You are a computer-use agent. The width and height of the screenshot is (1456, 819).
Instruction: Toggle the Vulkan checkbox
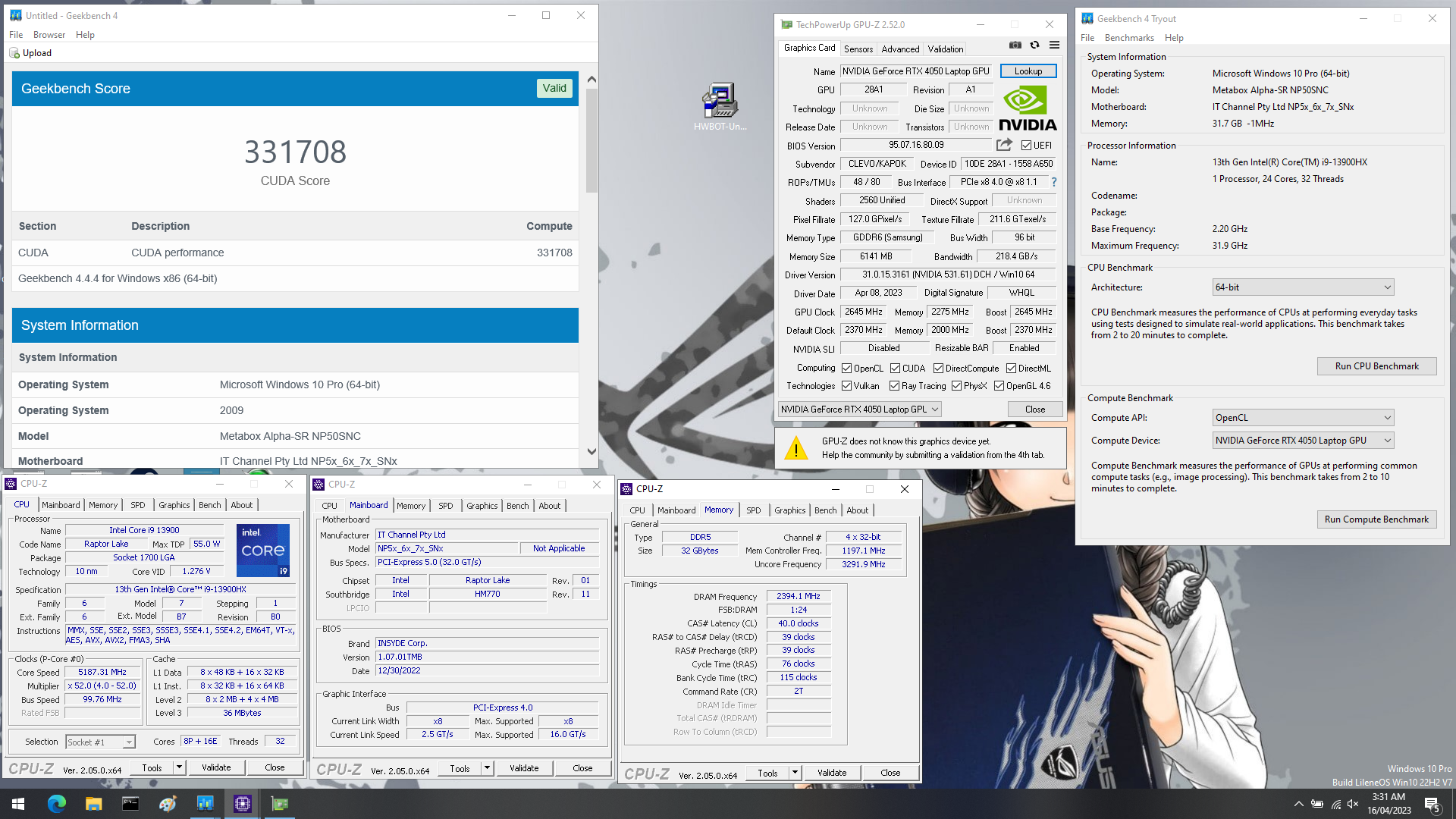tap(846, 386)
